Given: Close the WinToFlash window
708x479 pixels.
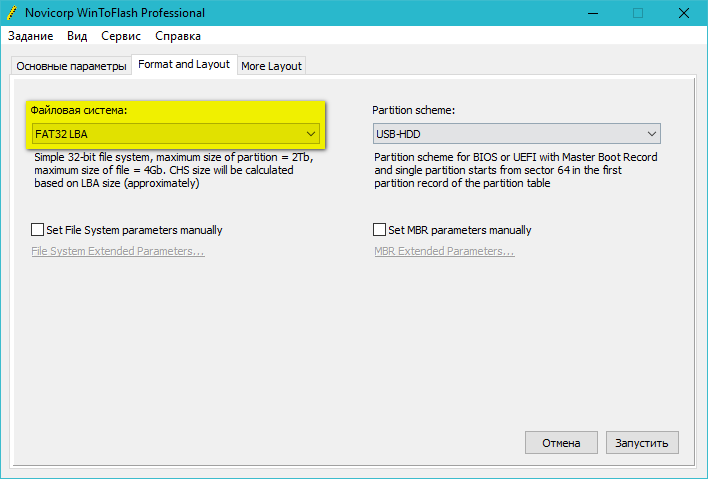Looking at the screenshot, I should click(684, 13).
